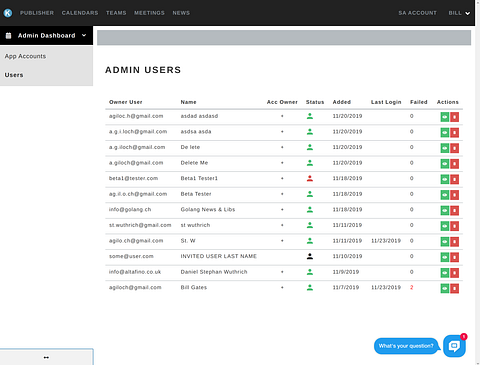
Task: Click the red delete icon for St. W
Action: [454, 242]
